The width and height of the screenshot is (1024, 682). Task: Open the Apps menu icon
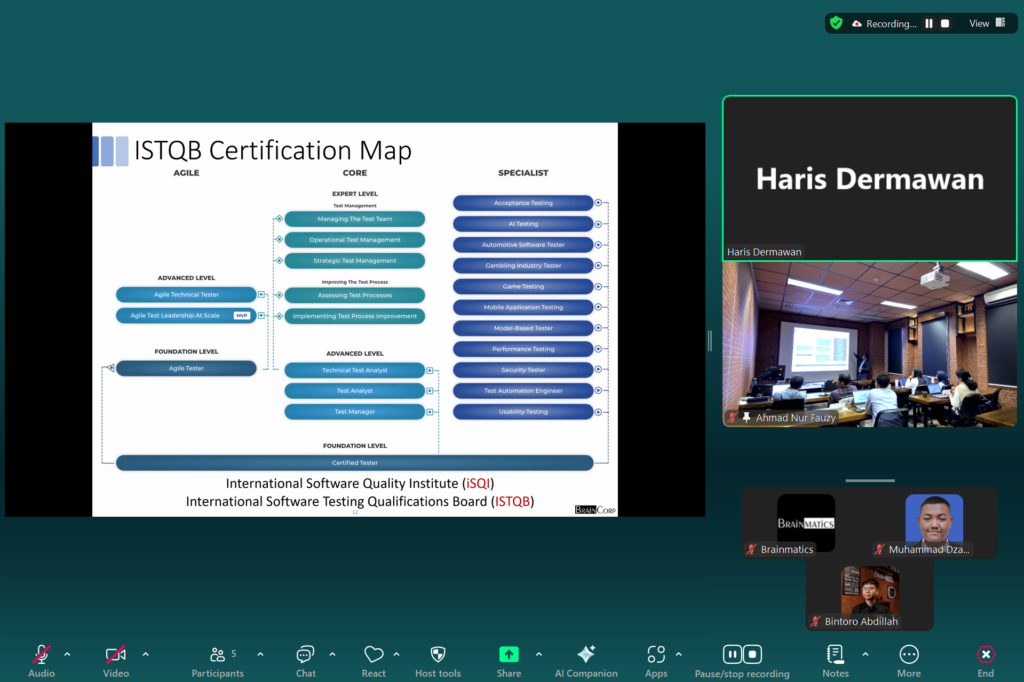pyautogui.click(x=656, y=655)
